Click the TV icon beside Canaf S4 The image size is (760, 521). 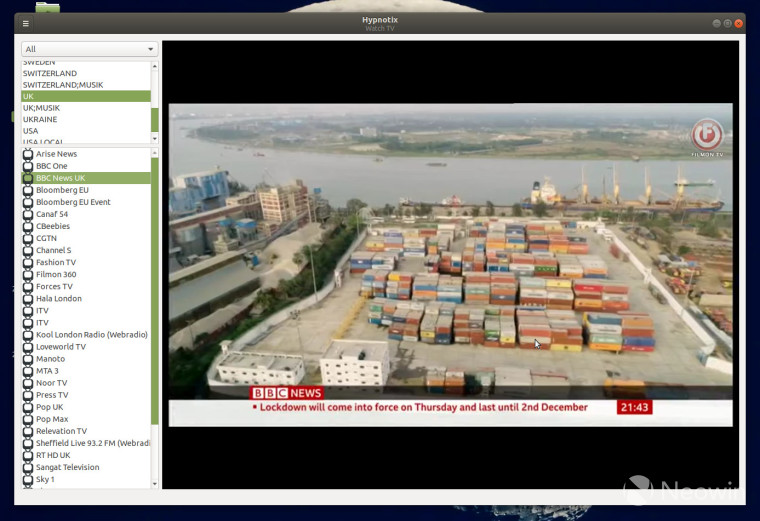point(28,214)
